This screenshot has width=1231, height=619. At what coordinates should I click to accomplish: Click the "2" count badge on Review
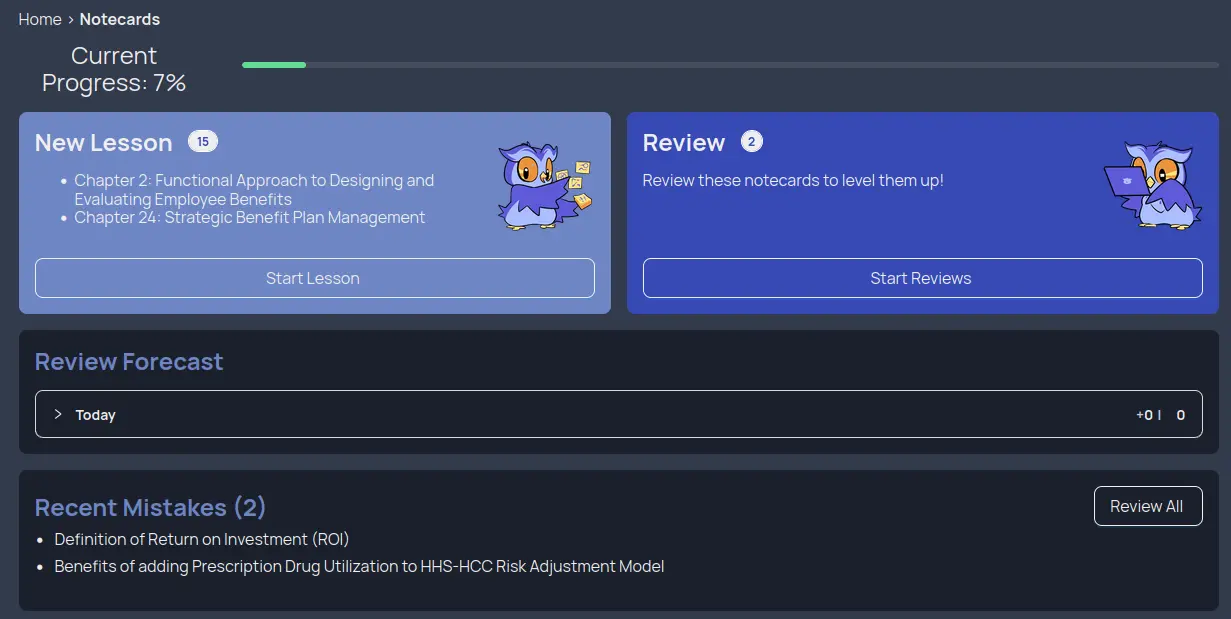coord(751,141)
